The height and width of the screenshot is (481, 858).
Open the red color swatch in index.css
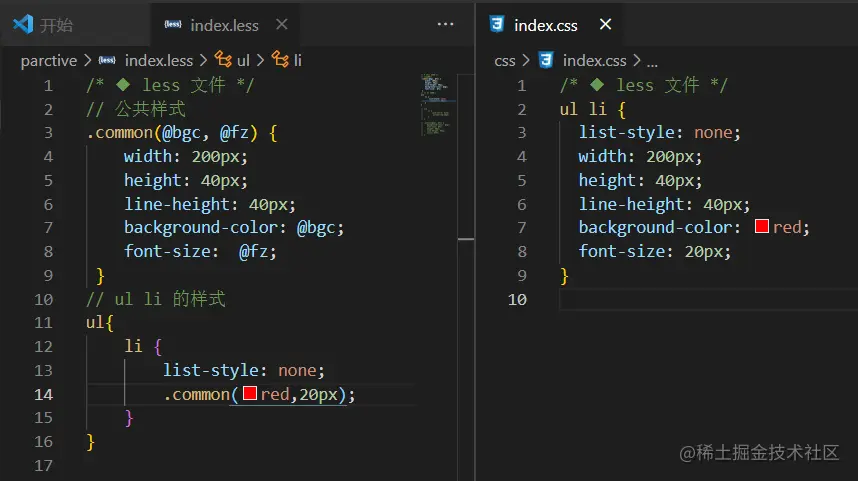pyautogui.click(x=762, y=226)
